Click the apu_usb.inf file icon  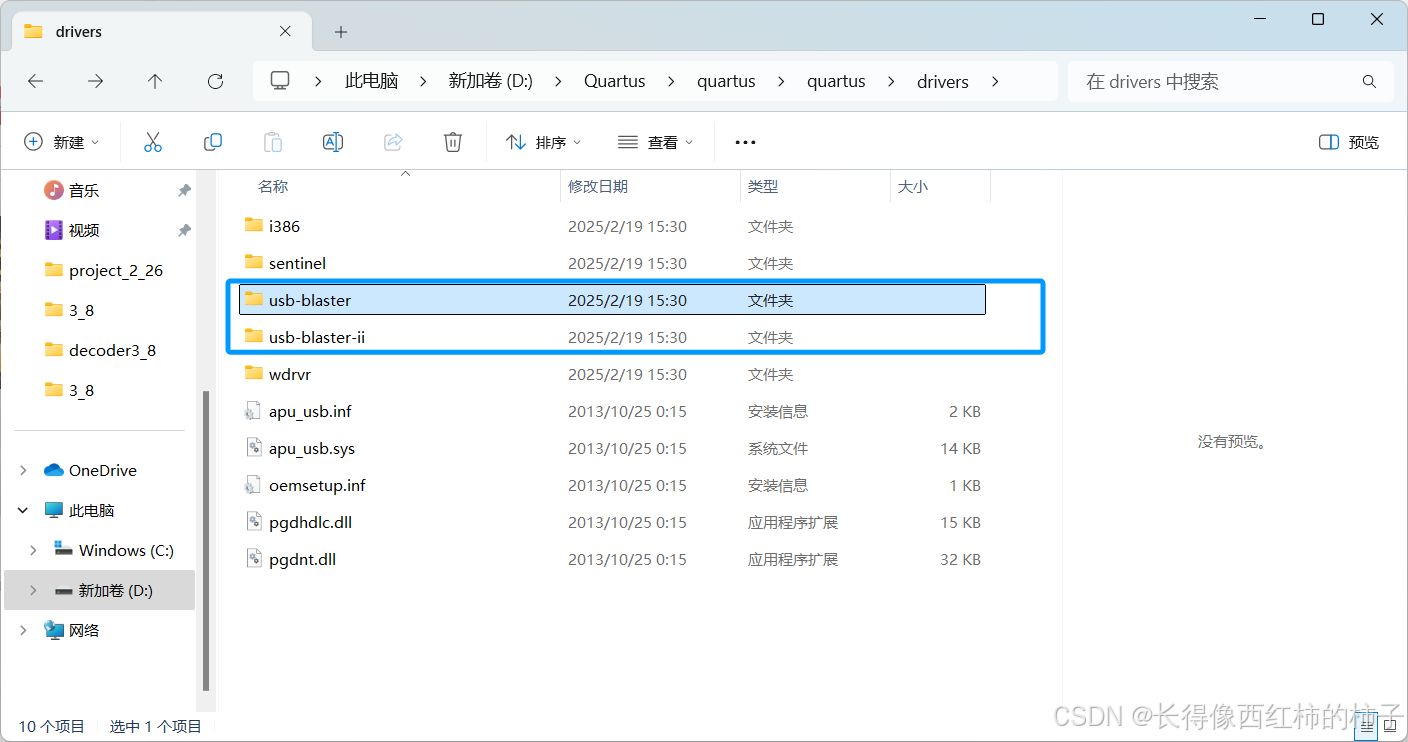tap(253, 411)
